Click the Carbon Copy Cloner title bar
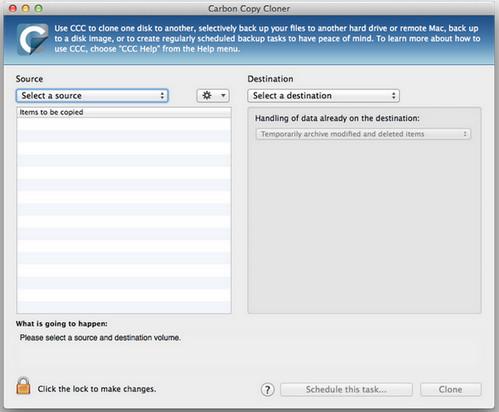Viewport: 499px width, 412px height. pyautogui.click(x=249, y=8)
